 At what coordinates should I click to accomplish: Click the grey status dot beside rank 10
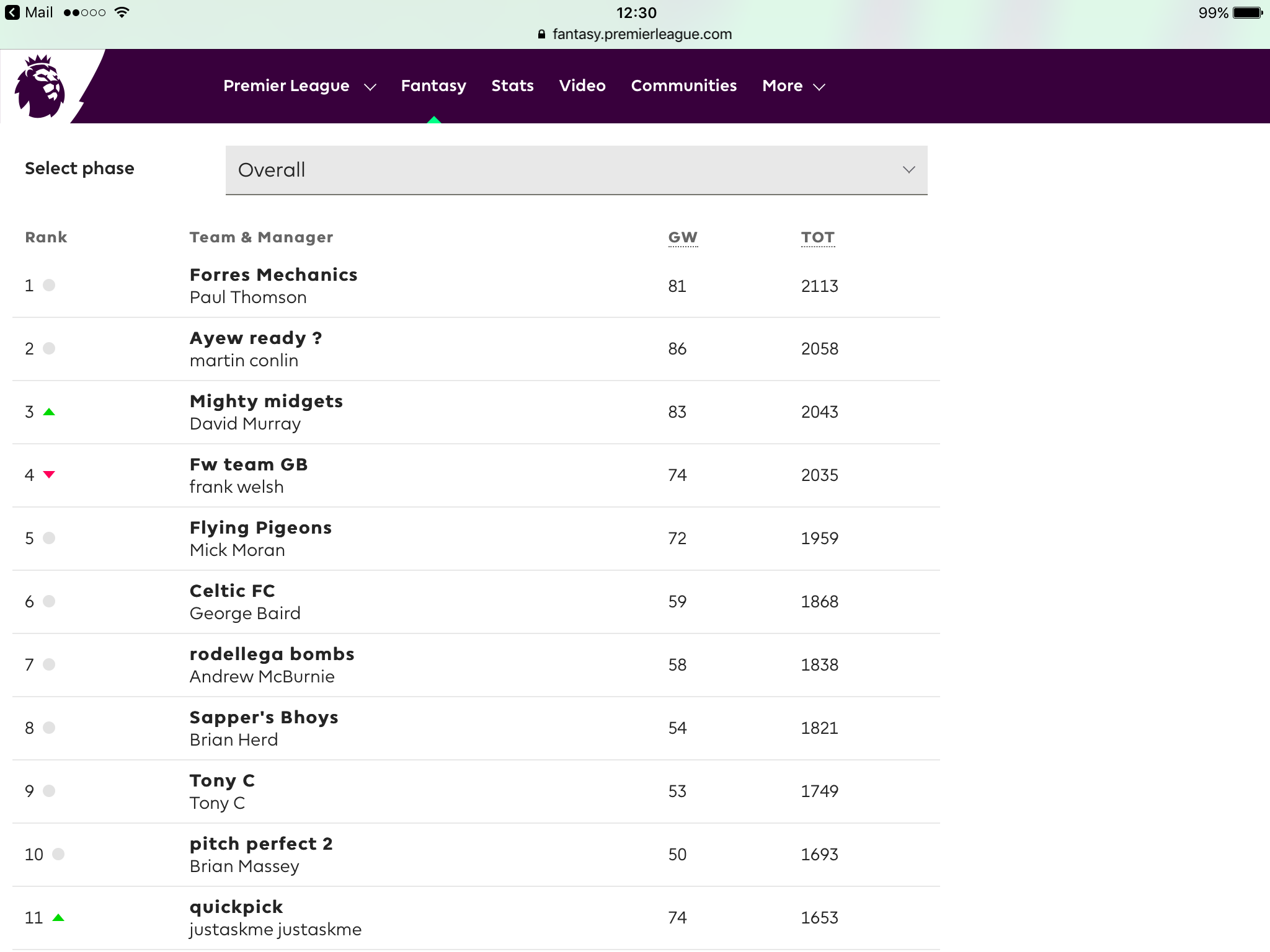[58, 854]
